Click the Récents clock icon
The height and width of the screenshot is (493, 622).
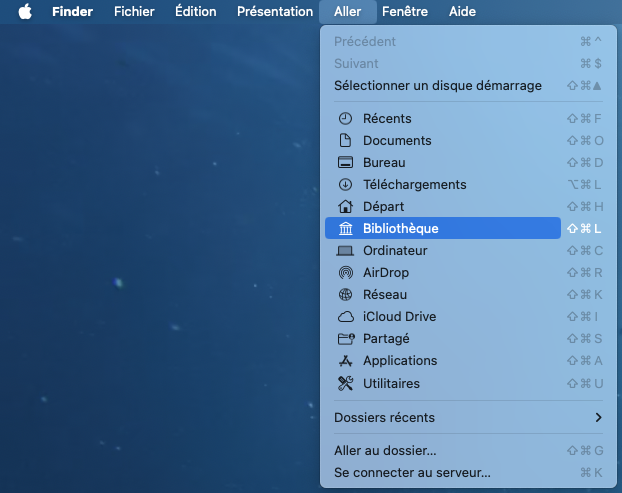pos(345,119)
